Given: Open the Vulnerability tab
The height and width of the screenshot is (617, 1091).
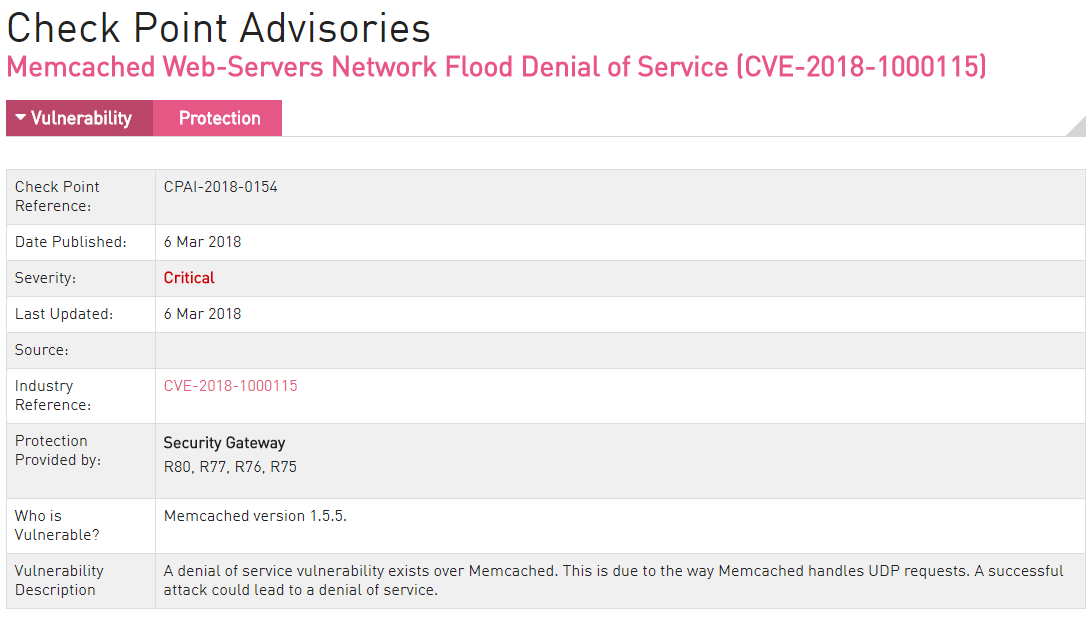Looking at the screenshot, I should [79, 118].
